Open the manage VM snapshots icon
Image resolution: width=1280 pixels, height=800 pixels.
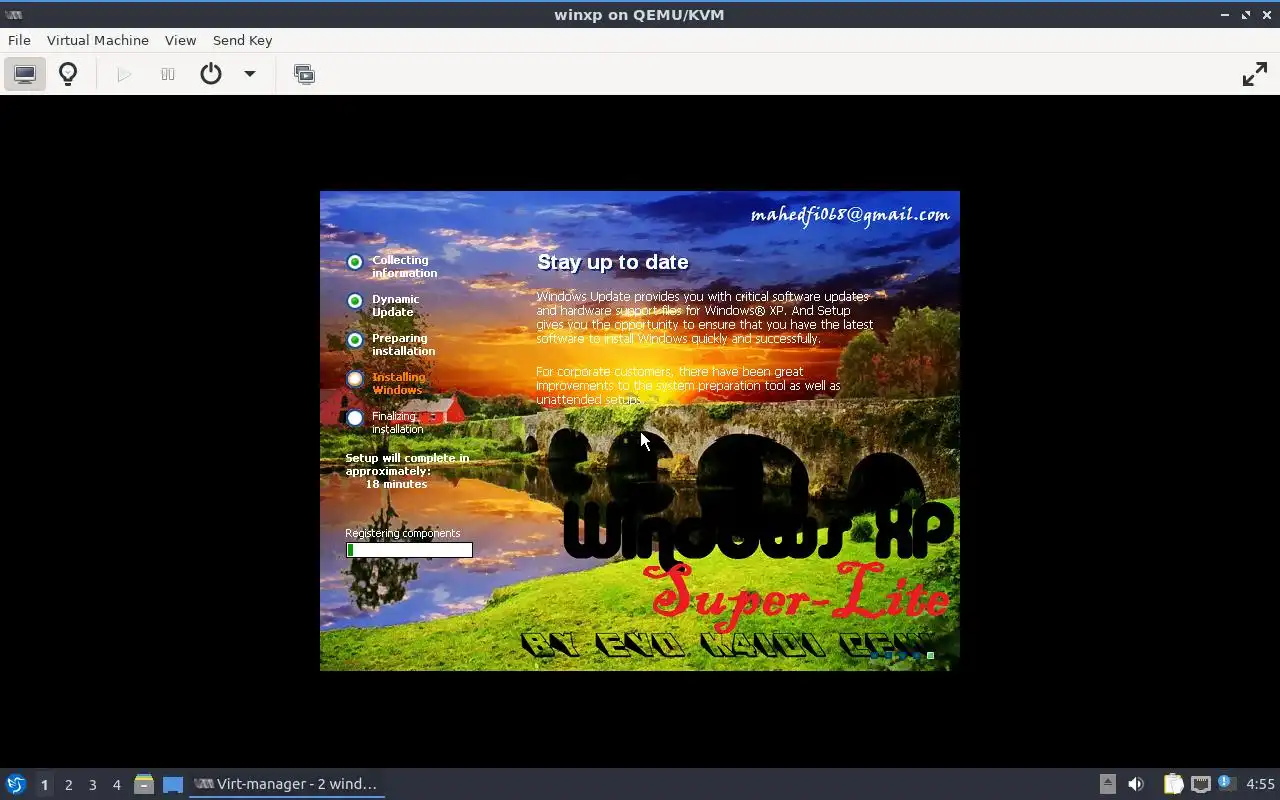click(304, 74)
